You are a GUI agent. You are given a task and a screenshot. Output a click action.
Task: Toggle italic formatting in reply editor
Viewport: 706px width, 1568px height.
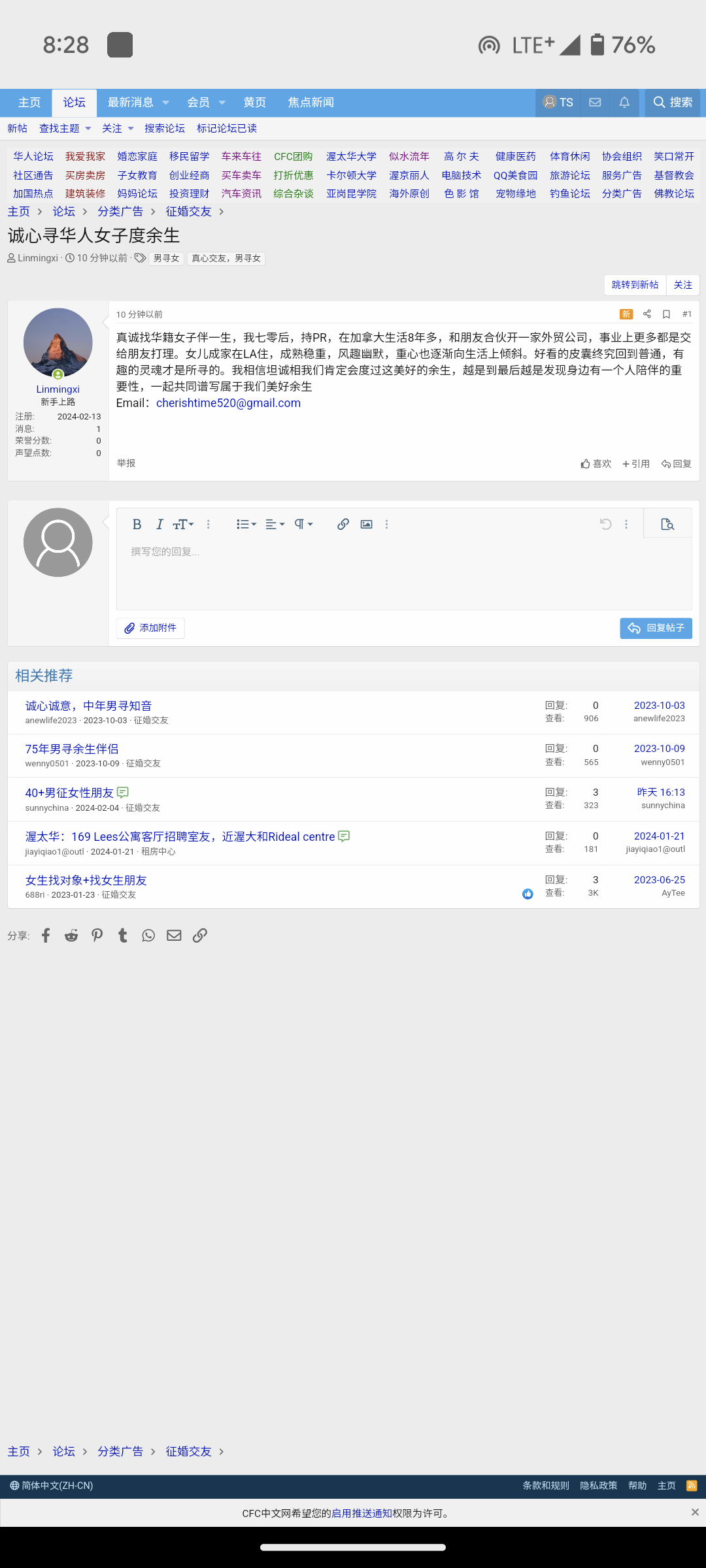point(159,525)
